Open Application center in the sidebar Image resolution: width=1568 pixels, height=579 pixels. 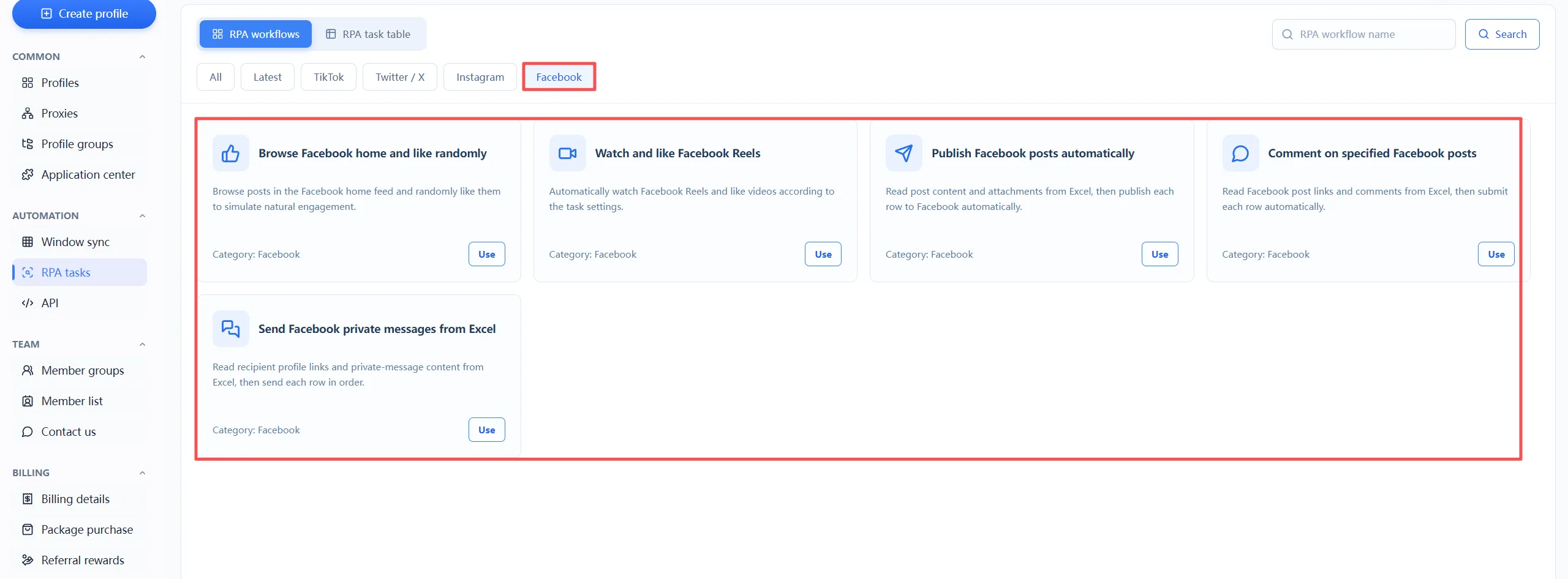click(80, 174)
